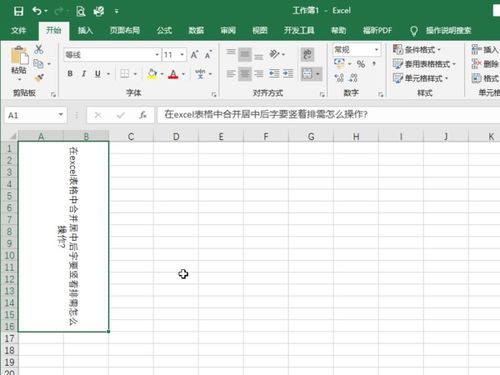Click the fx Insert Function icon

click(x=143, y=115)
